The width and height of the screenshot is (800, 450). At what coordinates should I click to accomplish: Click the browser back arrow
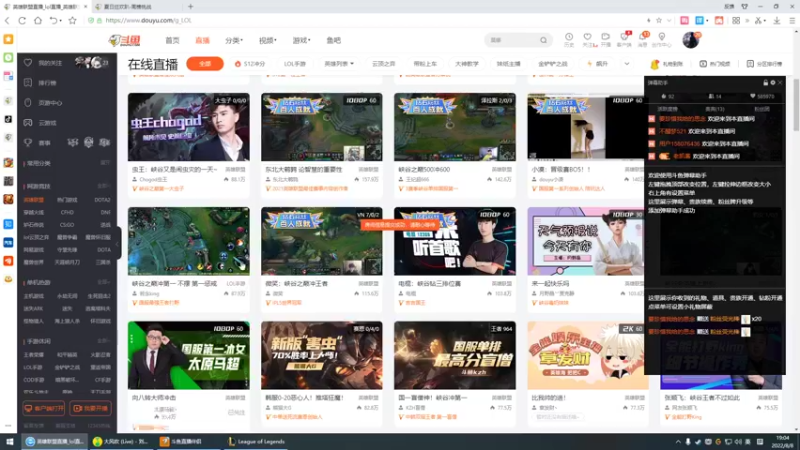pyautogui.click(x=7, y=20)
